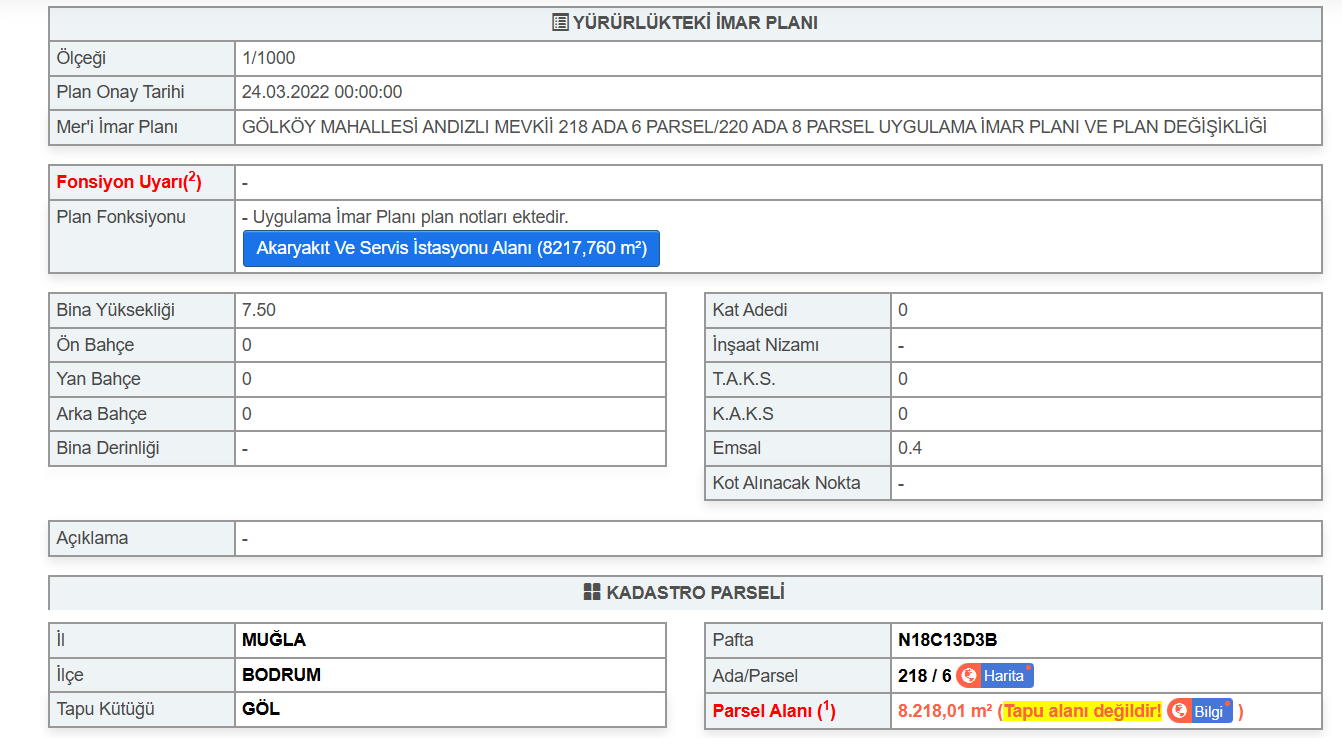1342x738 pixels.
Task: Click the GÖL Tapu Kütüğü value
Action: [x=261, y=709]
